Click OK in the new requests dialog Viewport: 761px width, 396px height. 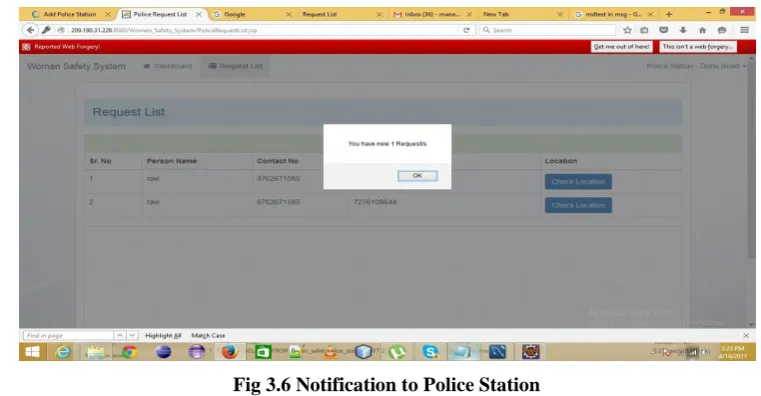pyautogui.click(x=417, y=176)
